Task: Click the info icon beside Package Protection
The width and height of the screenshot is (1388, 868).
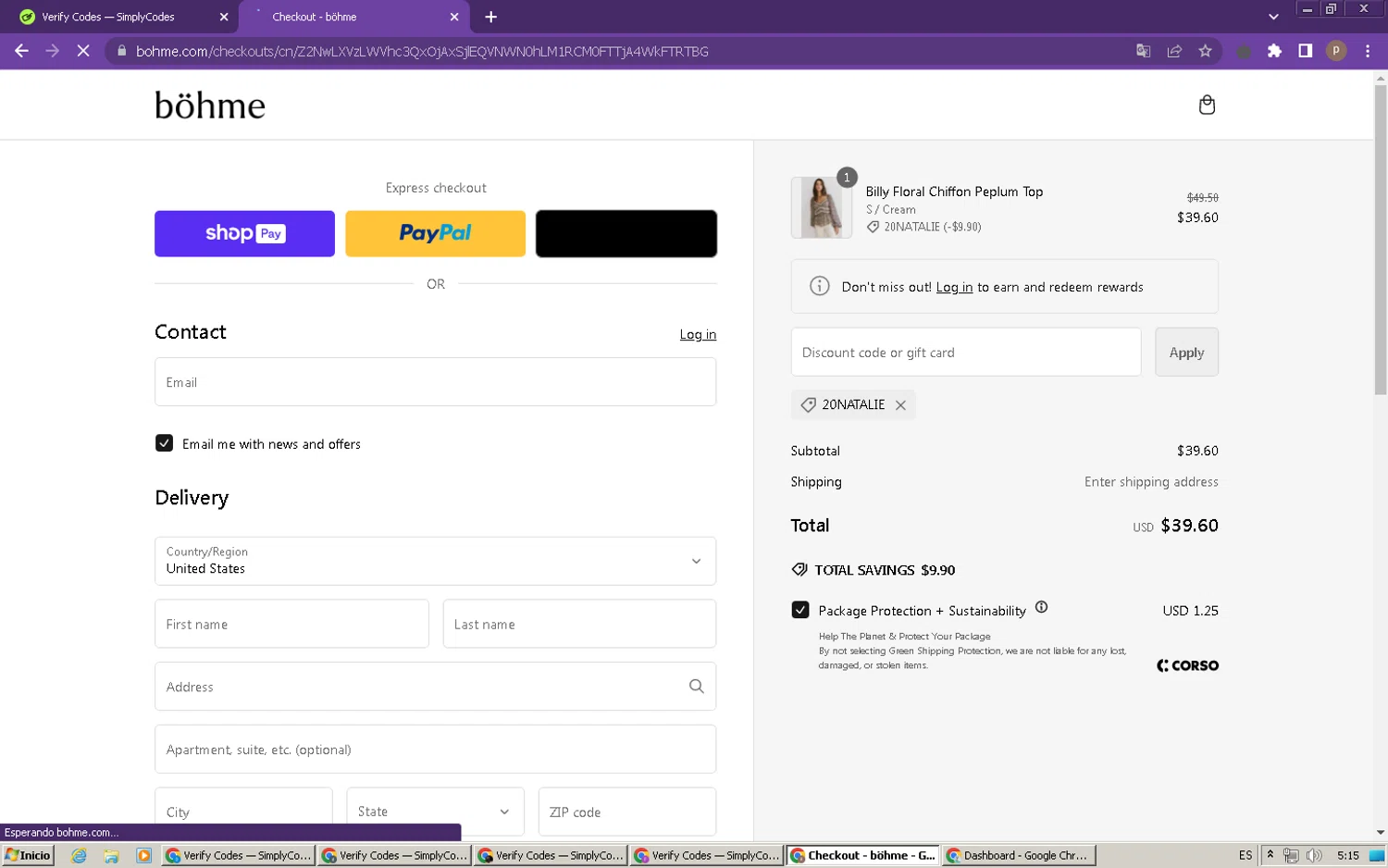Action: (1041, 607)
